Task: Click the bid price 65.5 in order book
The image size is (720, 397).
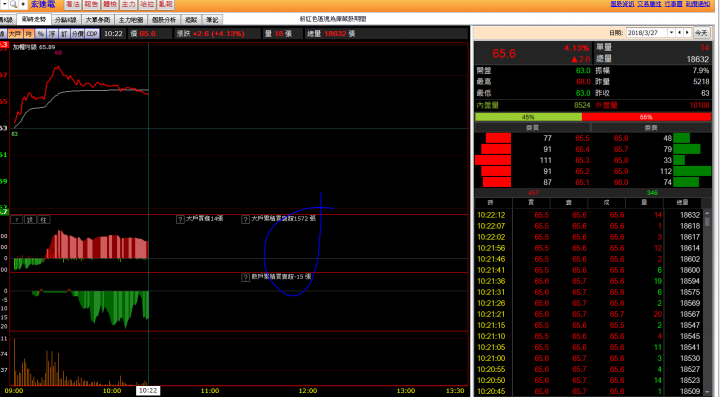Action: [x=582, y=138]
